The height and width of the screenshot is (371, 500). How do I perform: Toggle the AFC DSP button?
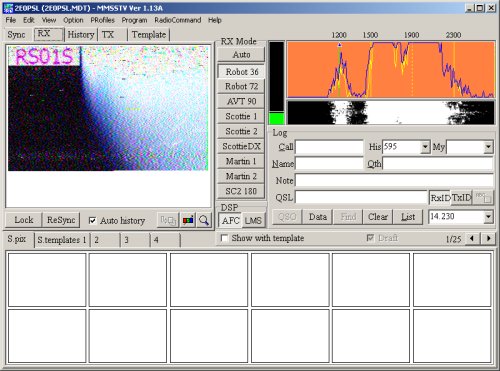click(x=231, y=221)
